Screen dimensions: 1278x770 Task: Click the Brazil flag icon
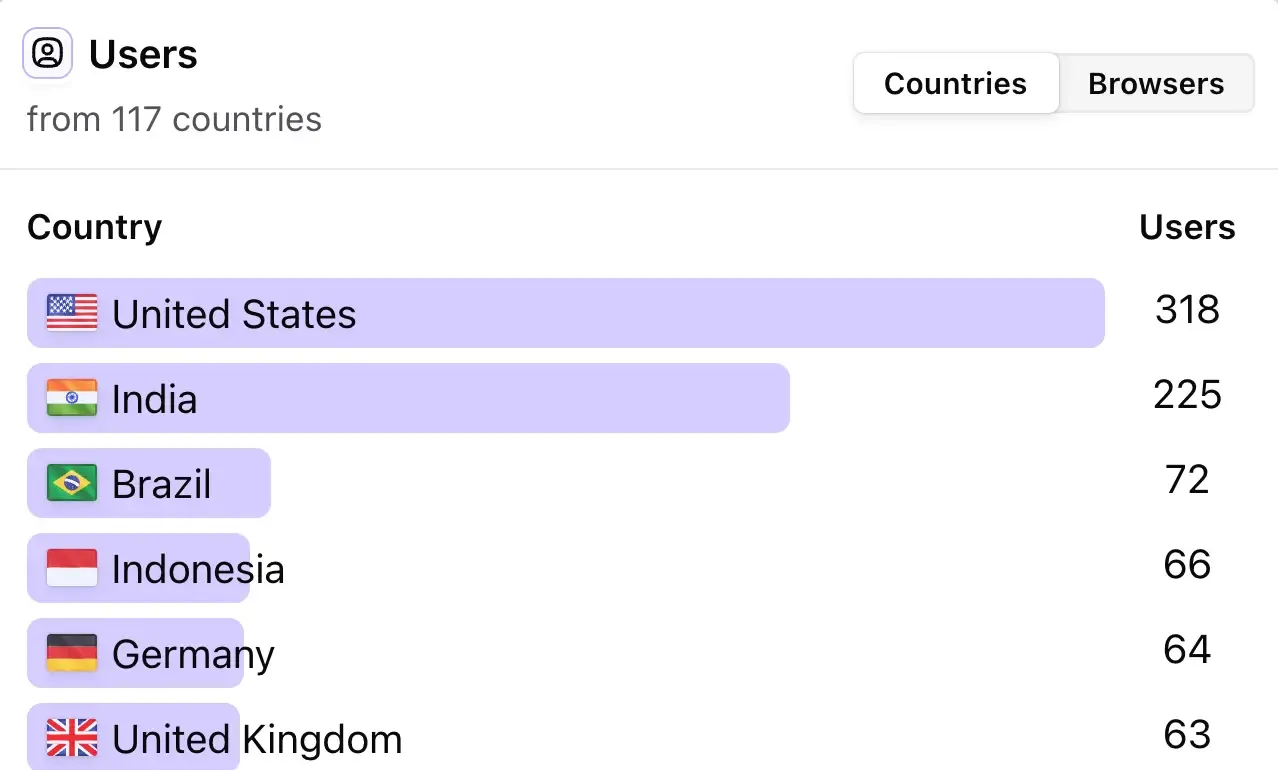pyautogui.click(x=71, y=483)
